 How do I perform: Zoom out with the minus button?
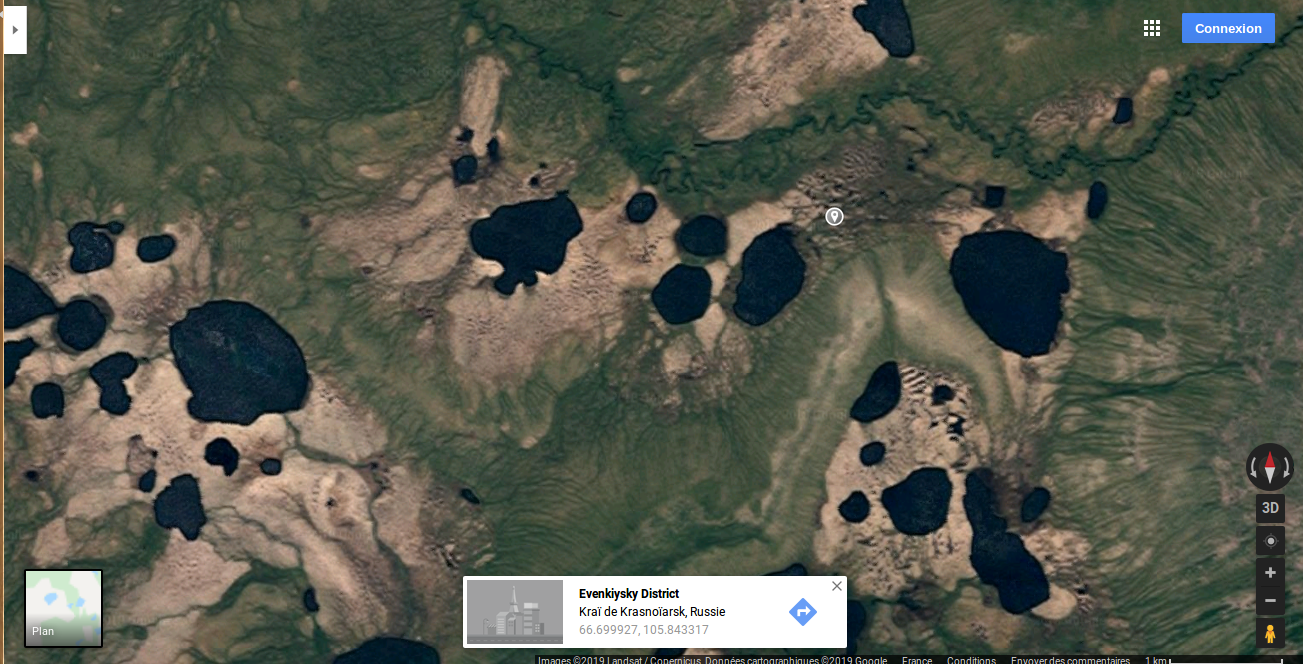[x=1270, y=601]
